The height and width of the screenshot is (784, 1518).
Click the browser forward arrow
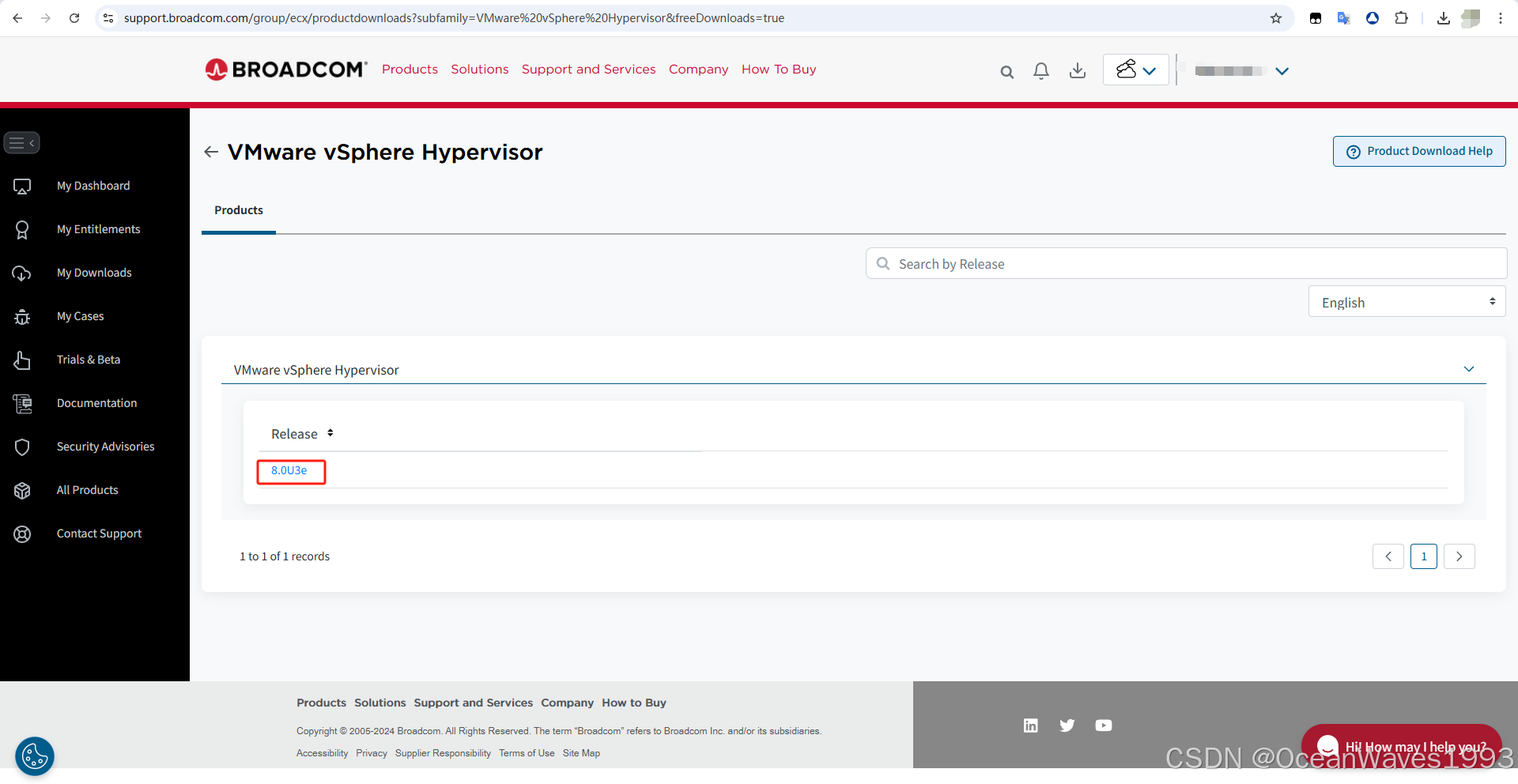point(46,18)
